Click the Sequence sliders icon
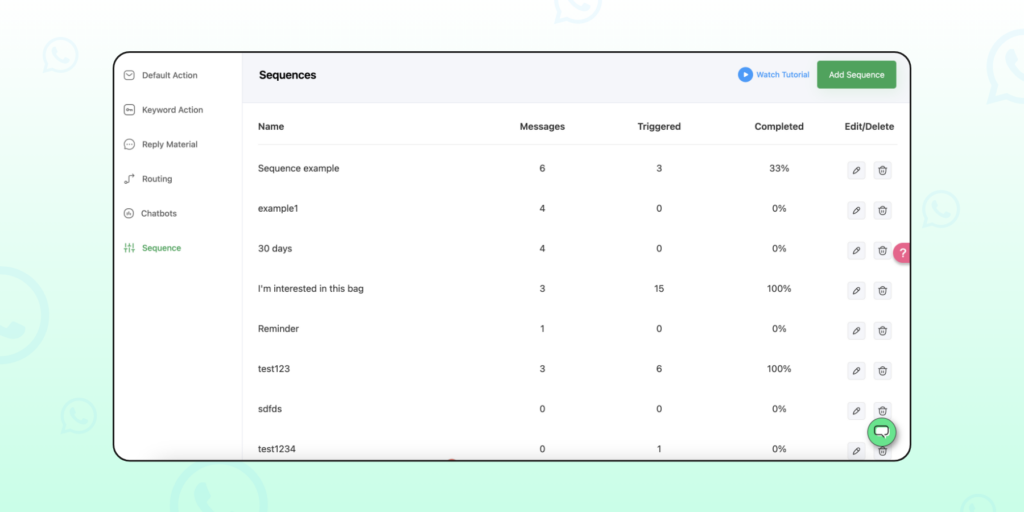This screenshot has height=512, width=1024. (x=129, y=248)
